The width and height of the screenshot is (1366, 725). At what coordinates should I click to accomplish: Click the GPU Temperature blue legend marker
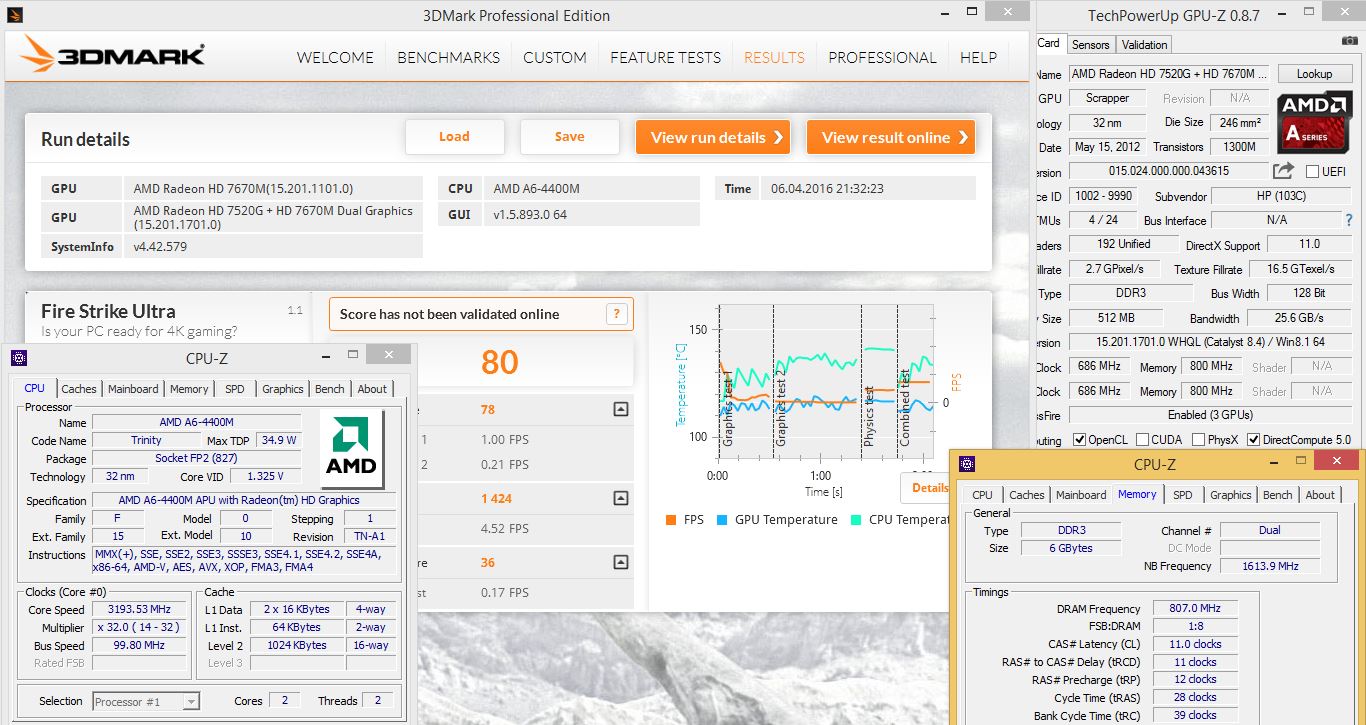tap(721, 520)
